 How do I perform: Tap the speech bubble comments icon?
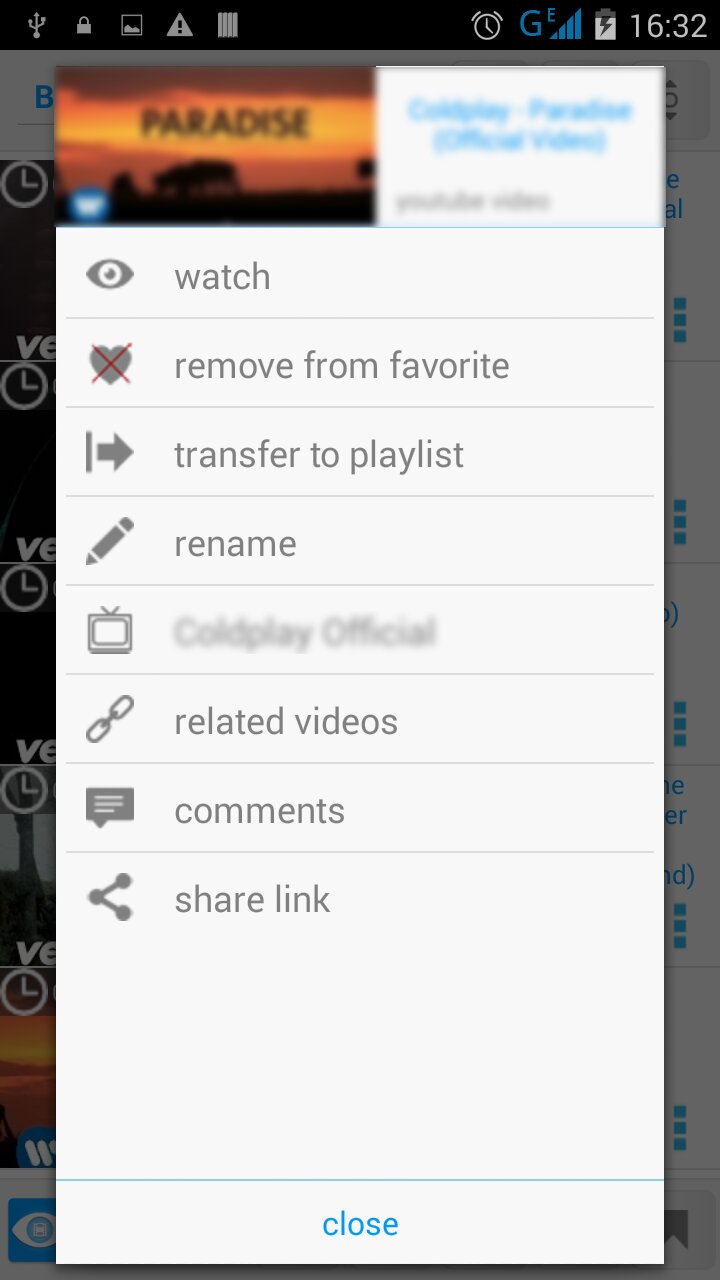(x=110, y=808)
